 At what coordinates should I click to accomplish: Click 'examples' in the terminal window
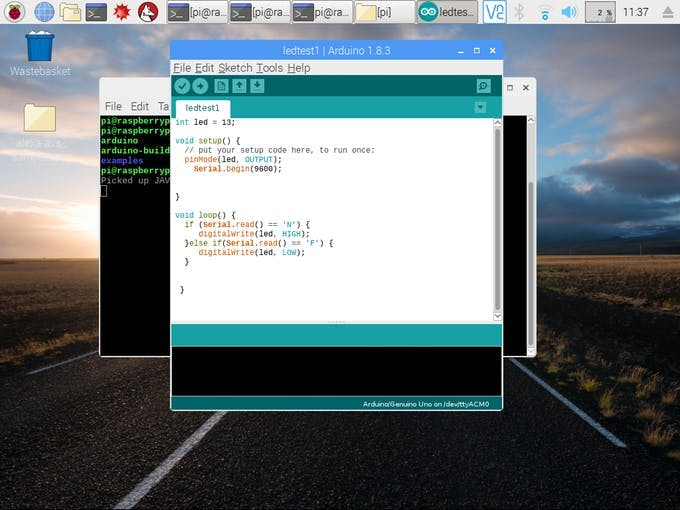(122, 160)
